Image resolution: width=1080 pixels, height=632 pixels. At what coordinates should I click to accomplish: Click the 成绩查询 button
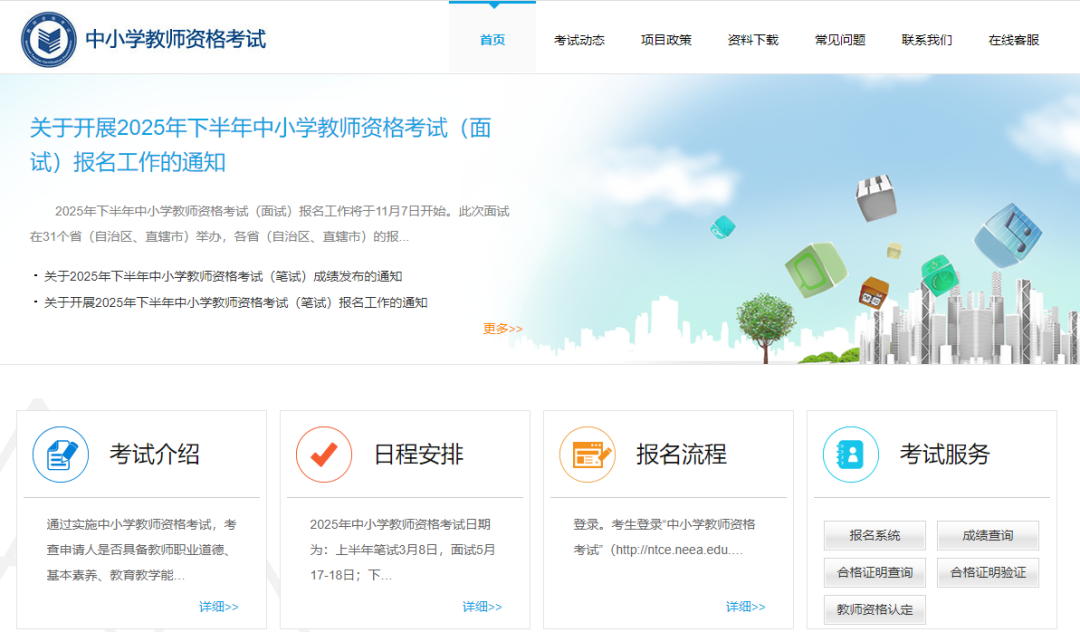987,535
